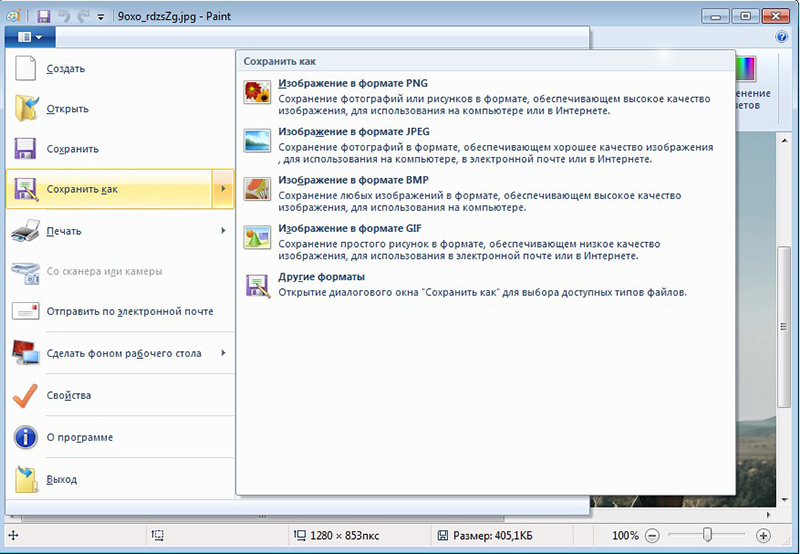Click the horizontal scrollbar right arrow
Image resolution: width=800 pixels, height=554 pixels.
[x=769, y=515]
